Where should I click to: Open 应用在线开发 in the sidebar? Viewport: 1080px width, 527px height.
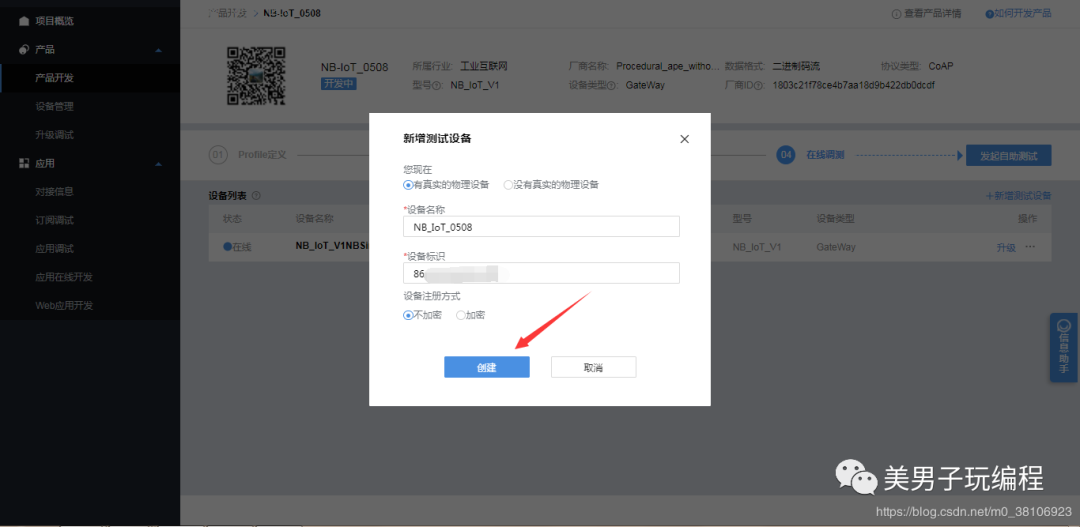(64, 277)
